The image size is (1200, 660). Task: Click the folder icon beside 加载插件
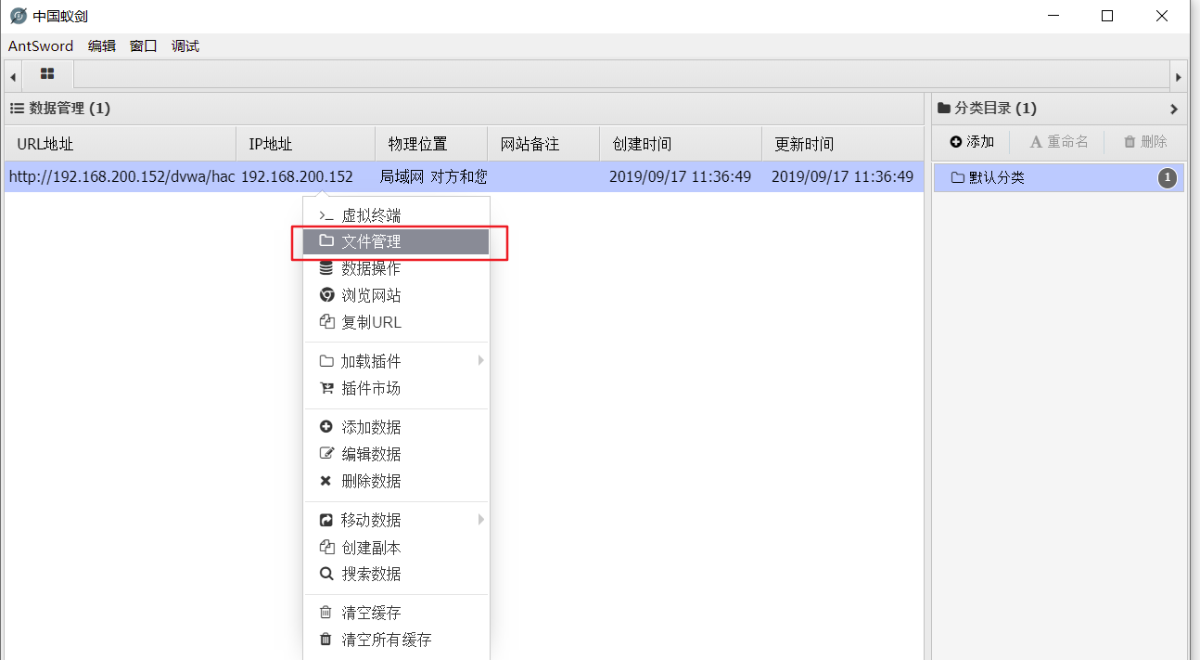coord(326,361)
